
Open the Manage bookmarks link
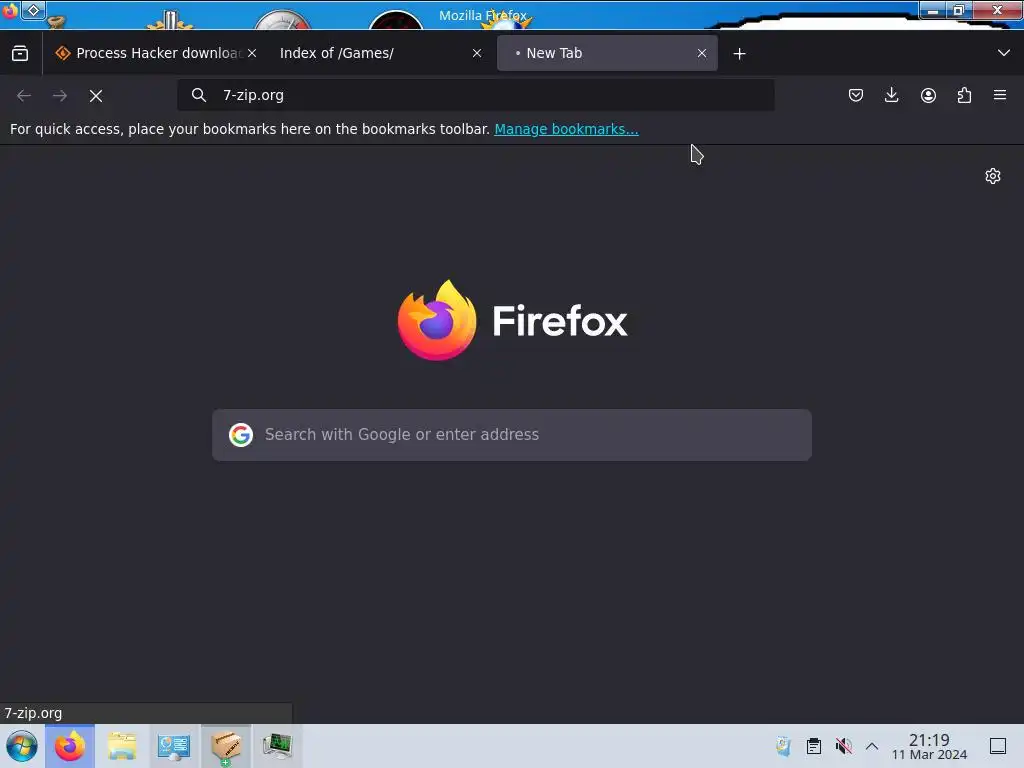[x=566, y=129]
